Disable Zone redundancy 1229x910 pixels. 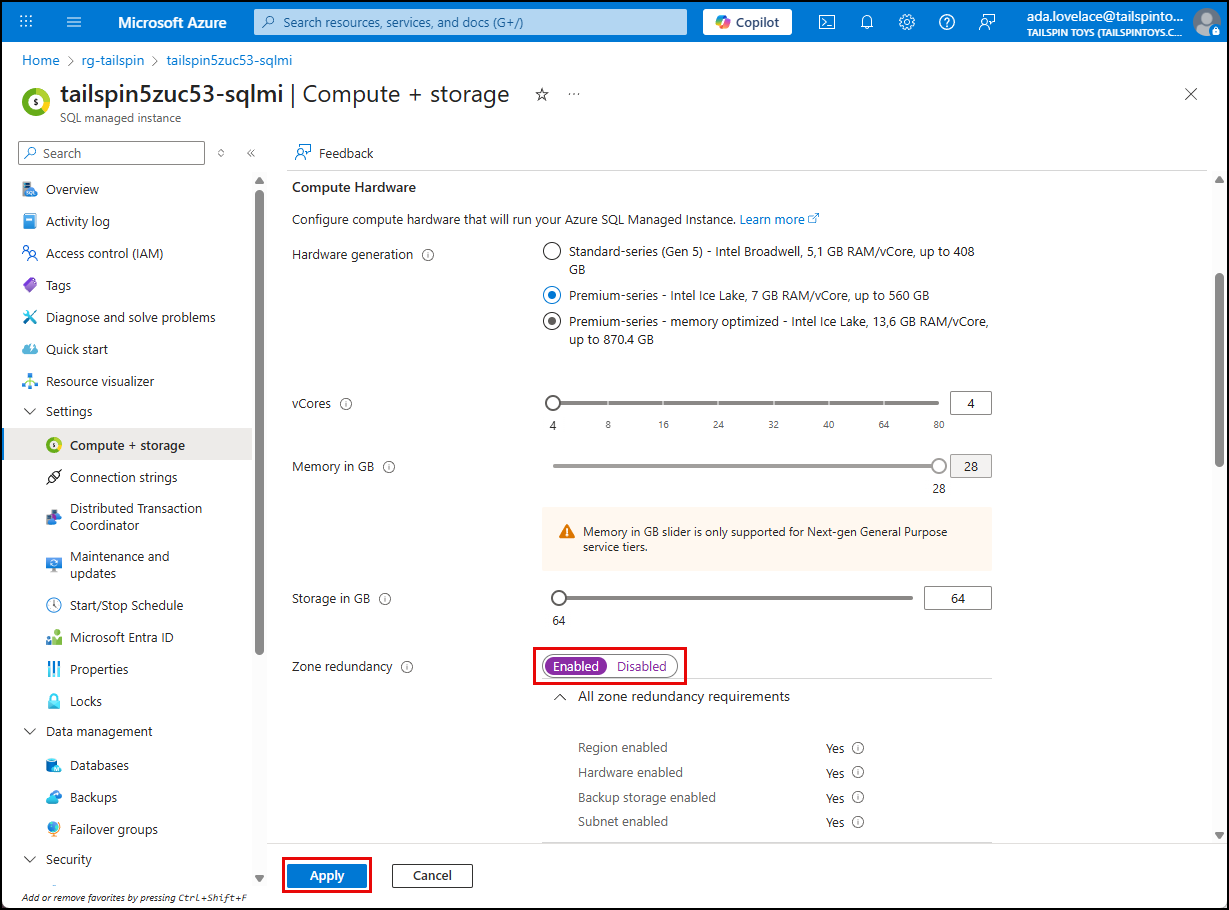(x=641, y=666)
